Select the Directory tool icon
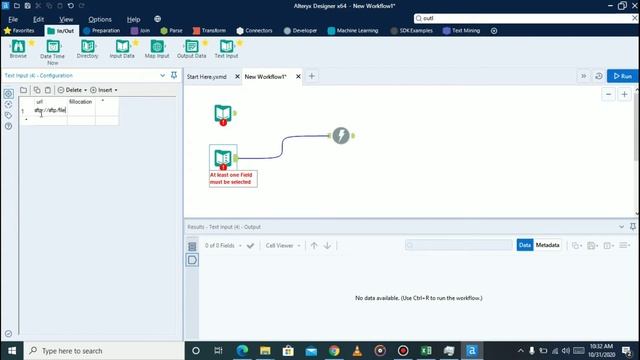The height and width of the screenshot is (360, 640). pos(87,47)
